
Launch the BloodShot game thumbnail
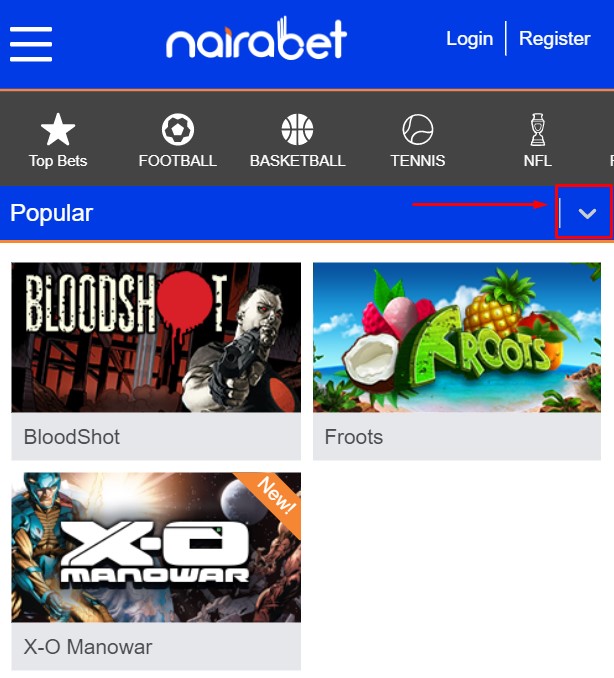click(x=156, y=337)
